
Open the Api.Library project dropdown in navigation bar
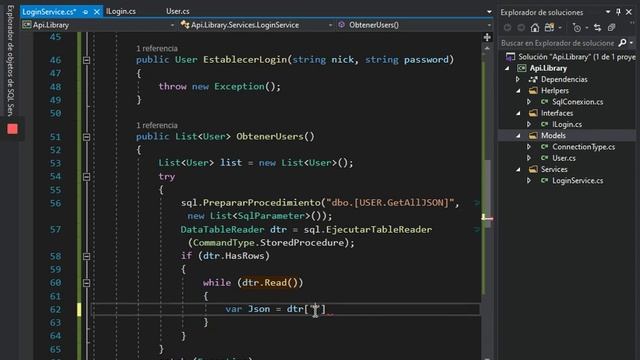(x=172, y=25)
